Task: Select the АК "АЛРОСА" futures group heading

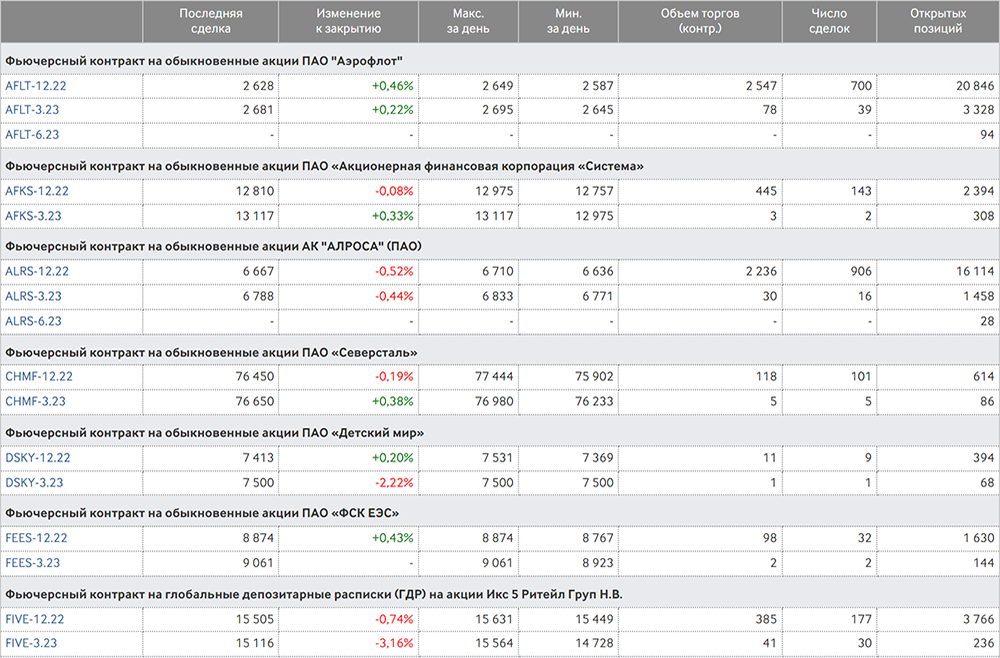Action: pos(214,247)
